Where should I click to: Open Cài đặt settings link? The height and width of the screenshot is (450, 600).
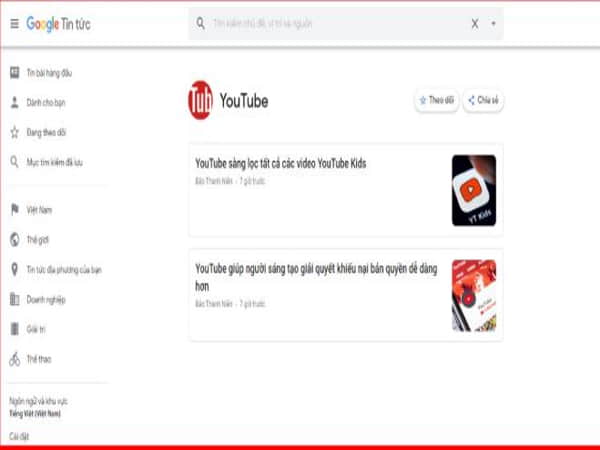coord(19,436)
